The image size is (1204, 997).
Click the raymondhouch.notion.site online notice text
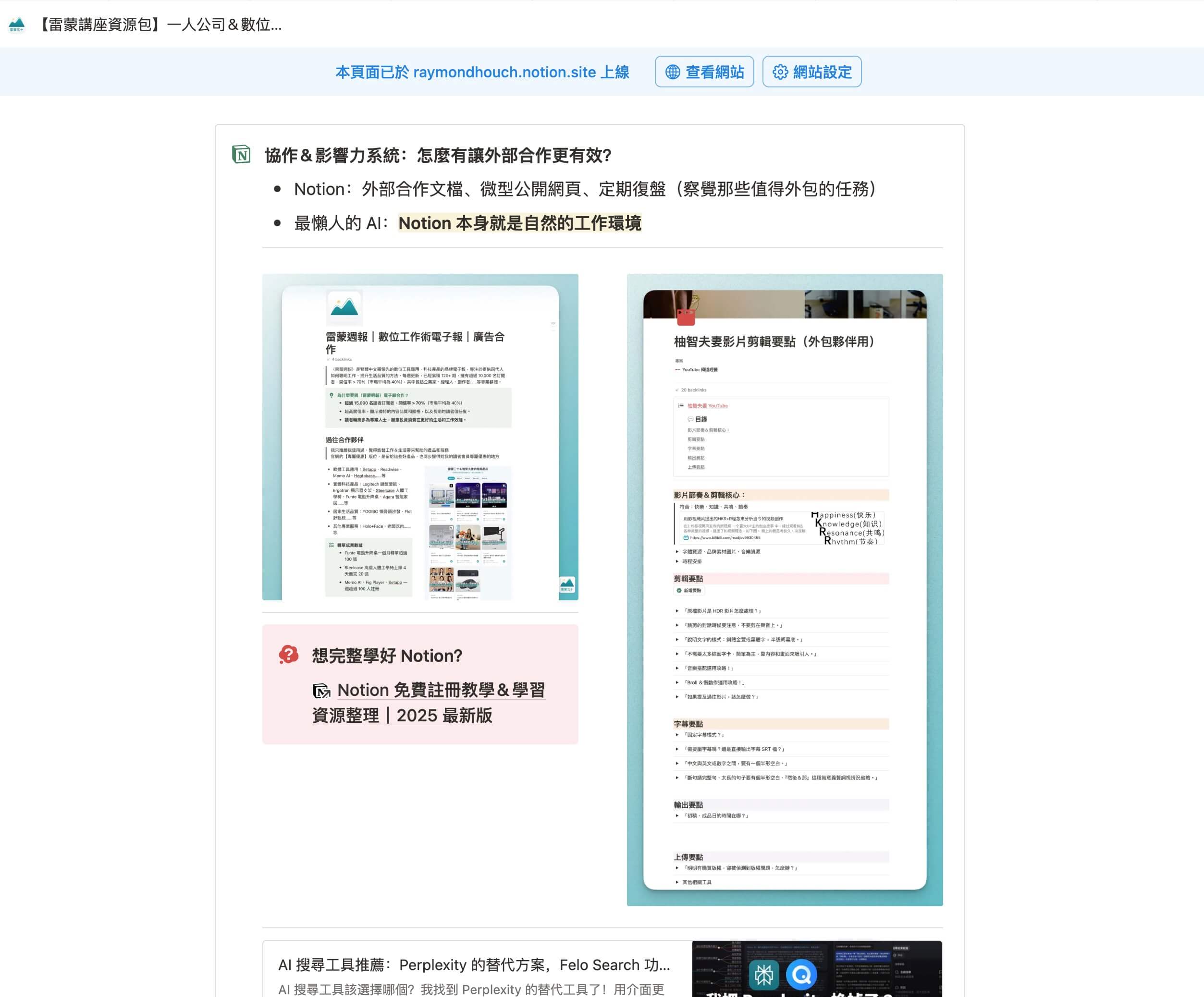pos(482,72)
